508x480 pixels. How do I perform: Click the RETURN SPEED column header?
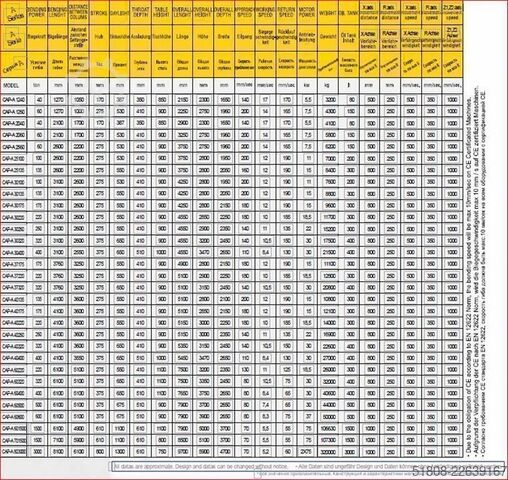click(286, 12)
